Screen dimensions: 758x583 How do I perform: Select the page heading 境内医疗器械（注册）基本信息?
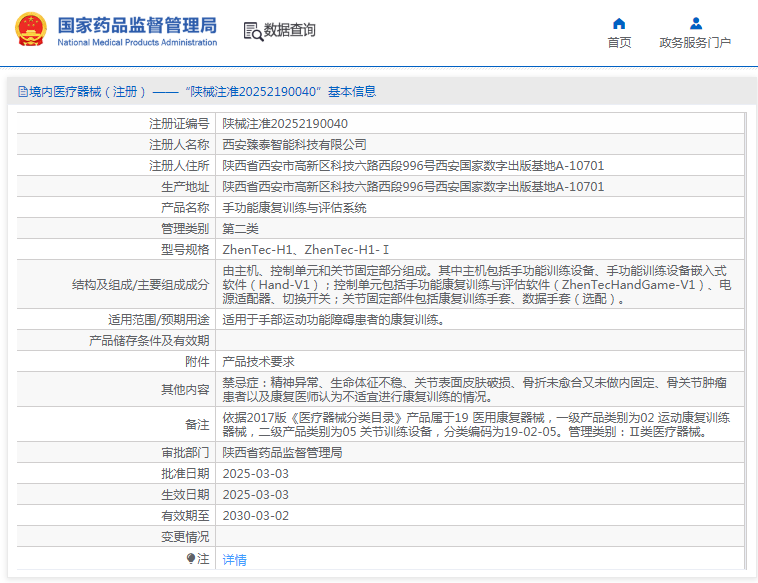pyautogui.click(x=197, y=91)
